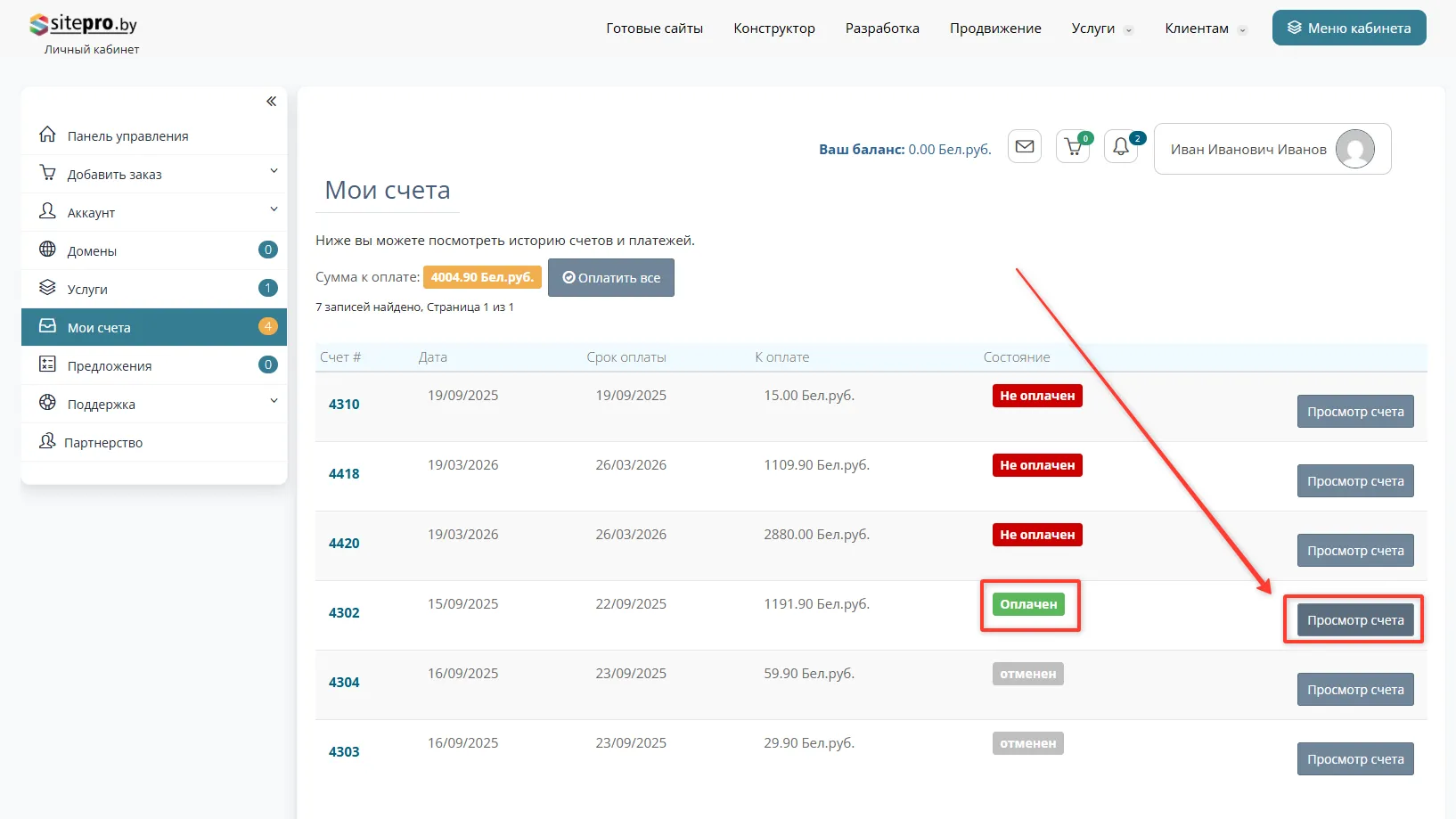Open the Клиентам dropdown in top navigation
1456x819 pixels.
[x=1205, y=29]
